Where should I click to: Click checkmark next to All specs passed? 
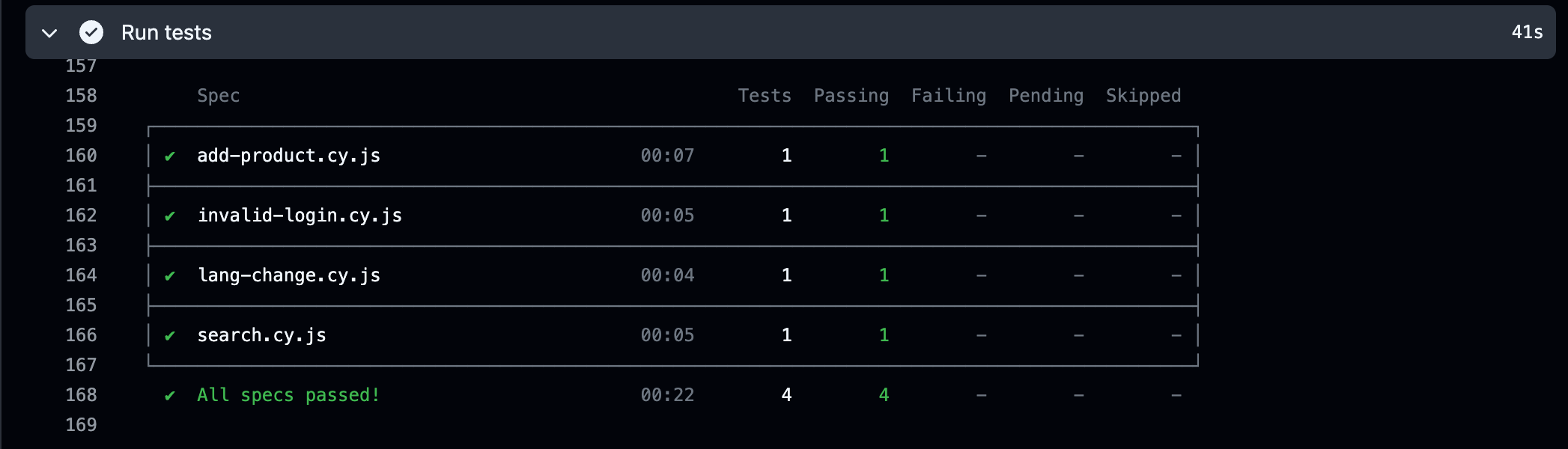(170, 395)
